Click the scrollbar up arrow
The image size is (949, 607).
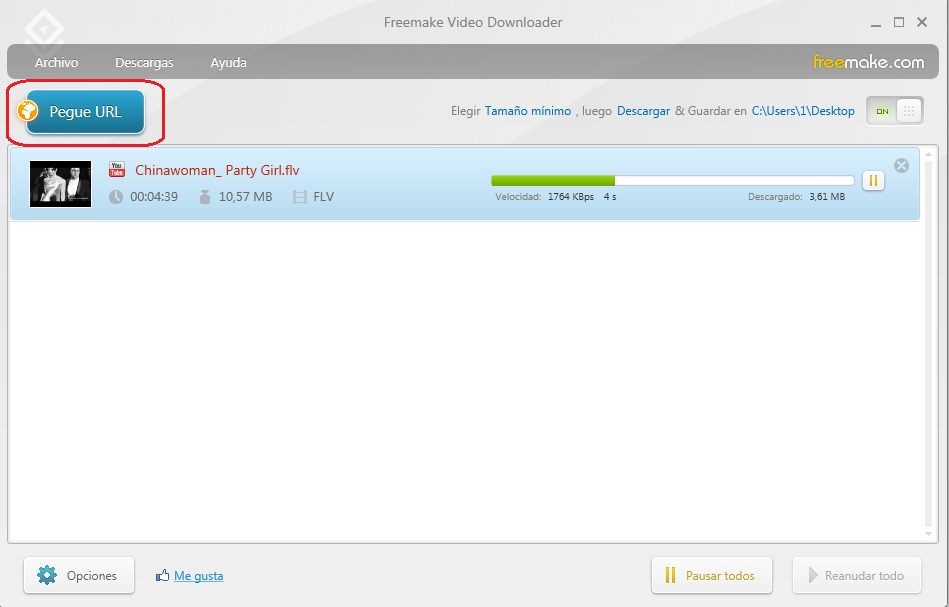928,154
